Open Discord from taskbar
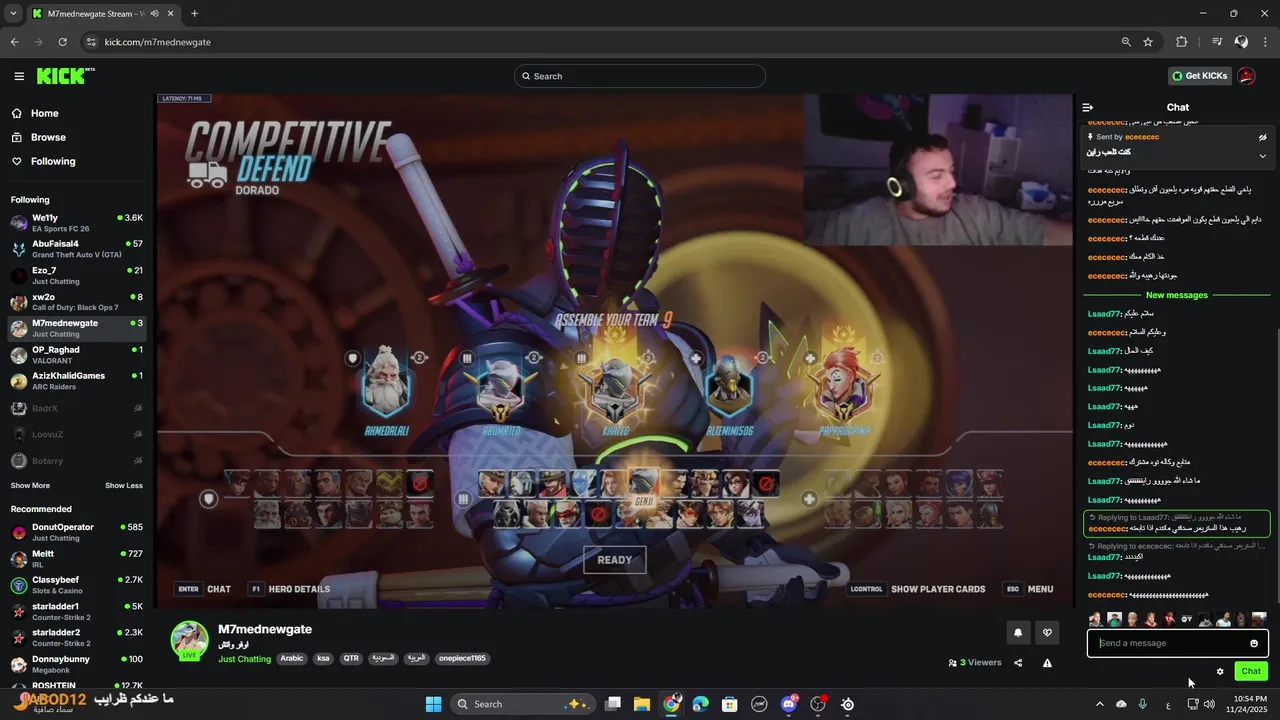The width and height of the screenshot is (1280, 720). pos(789,704)
